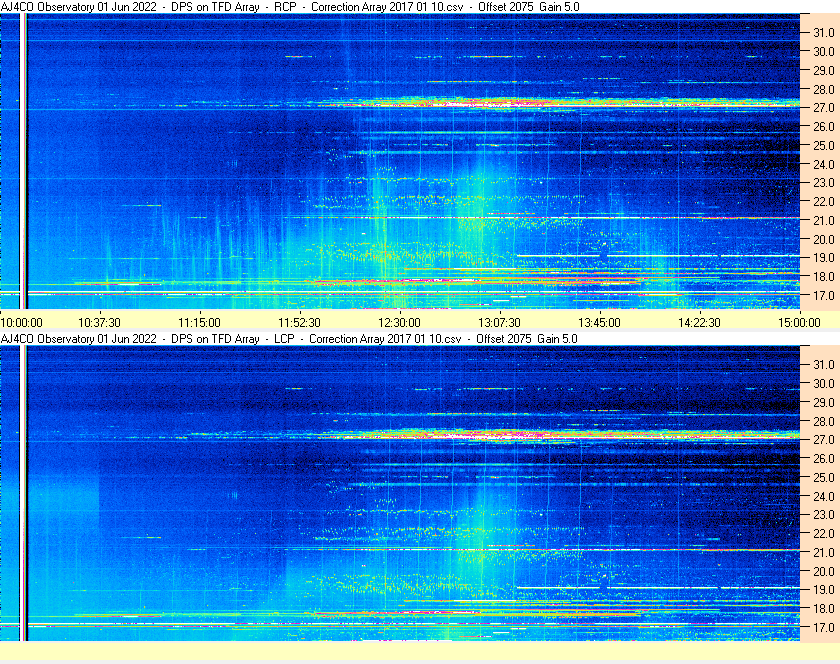This screenshot has width=840, height=664.
Task: Click the 22.0 frequency label in RCP panel
Action: [824, 202]
